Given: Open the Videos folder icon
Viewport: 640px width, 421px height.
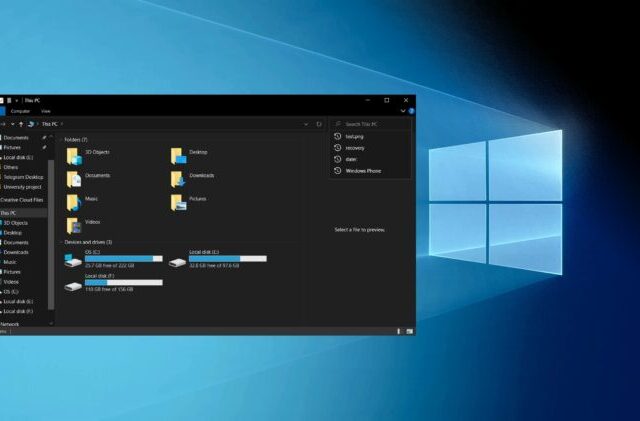Looking at the screenshot, I should pos(73,226).
